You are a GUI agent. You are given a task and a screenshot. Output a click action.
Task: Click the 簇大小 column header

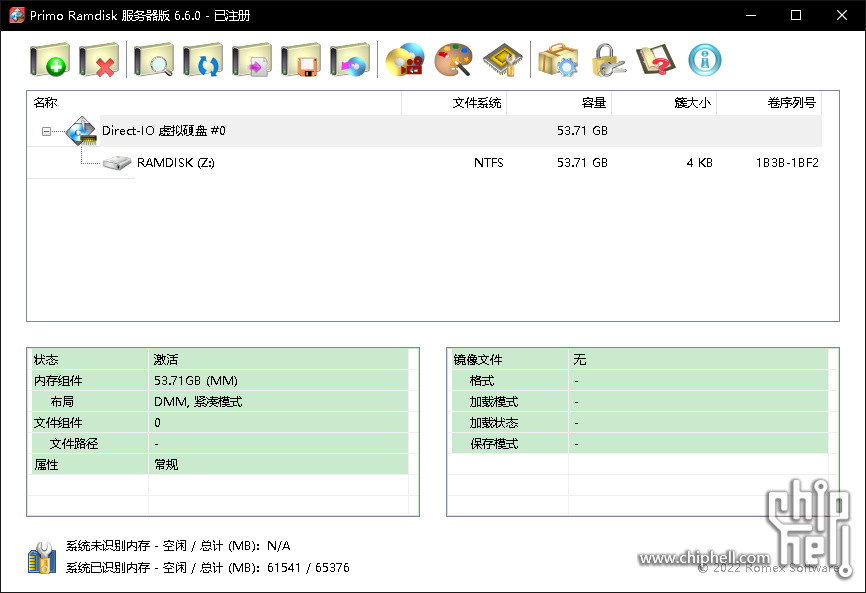(664, 103)
